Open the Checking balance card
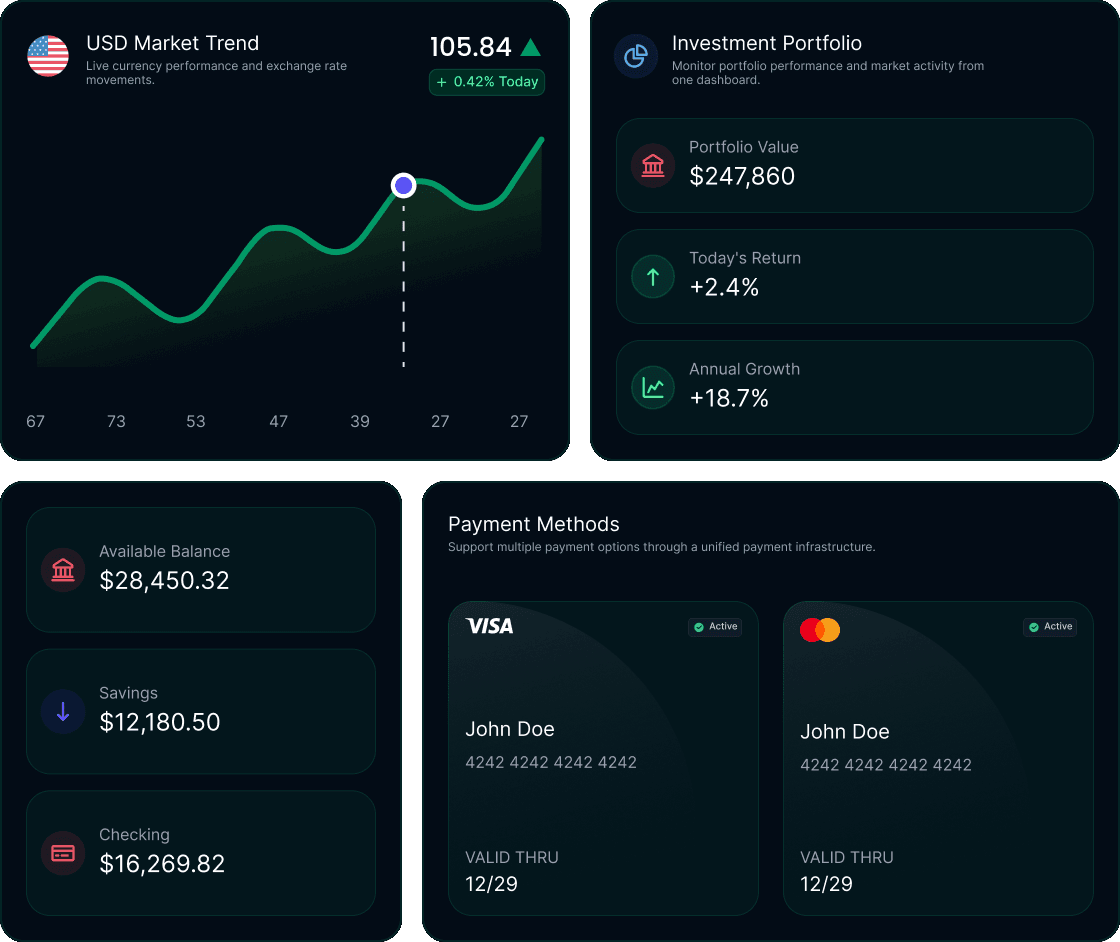This screenshot has width=1120, height=942. [x=201, y=853]
